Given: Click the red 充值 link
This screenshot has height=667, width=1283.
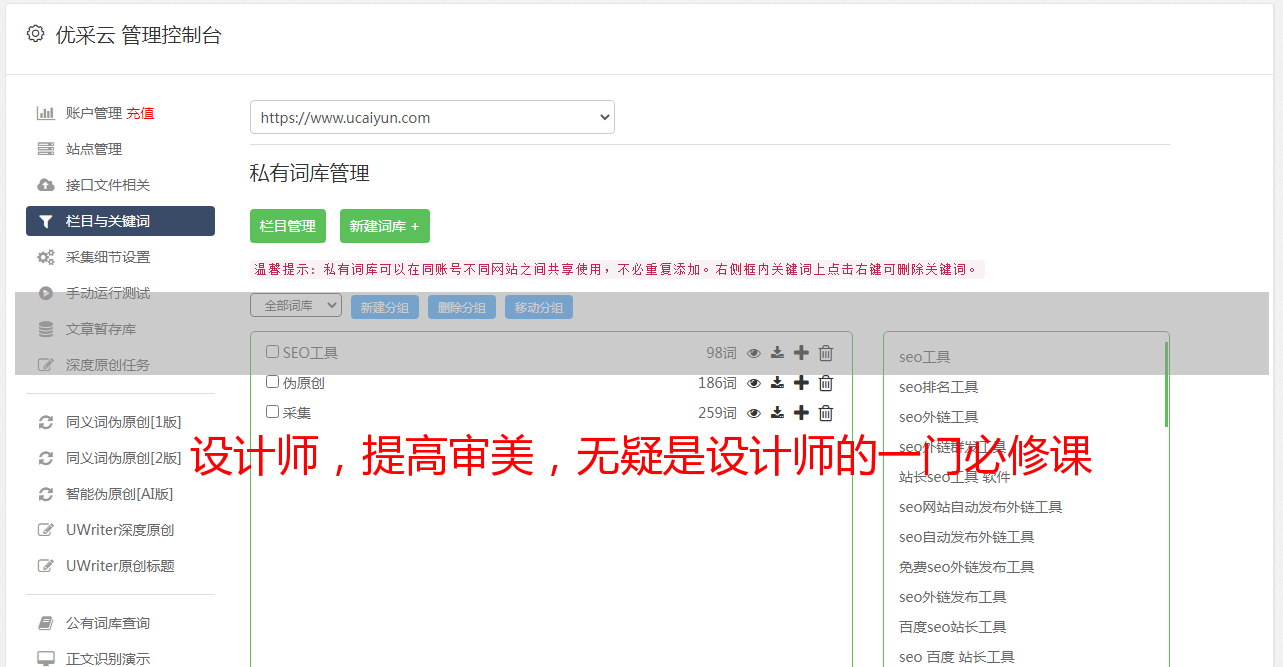Looking at the screenshot, I should (x=140, y=113).
